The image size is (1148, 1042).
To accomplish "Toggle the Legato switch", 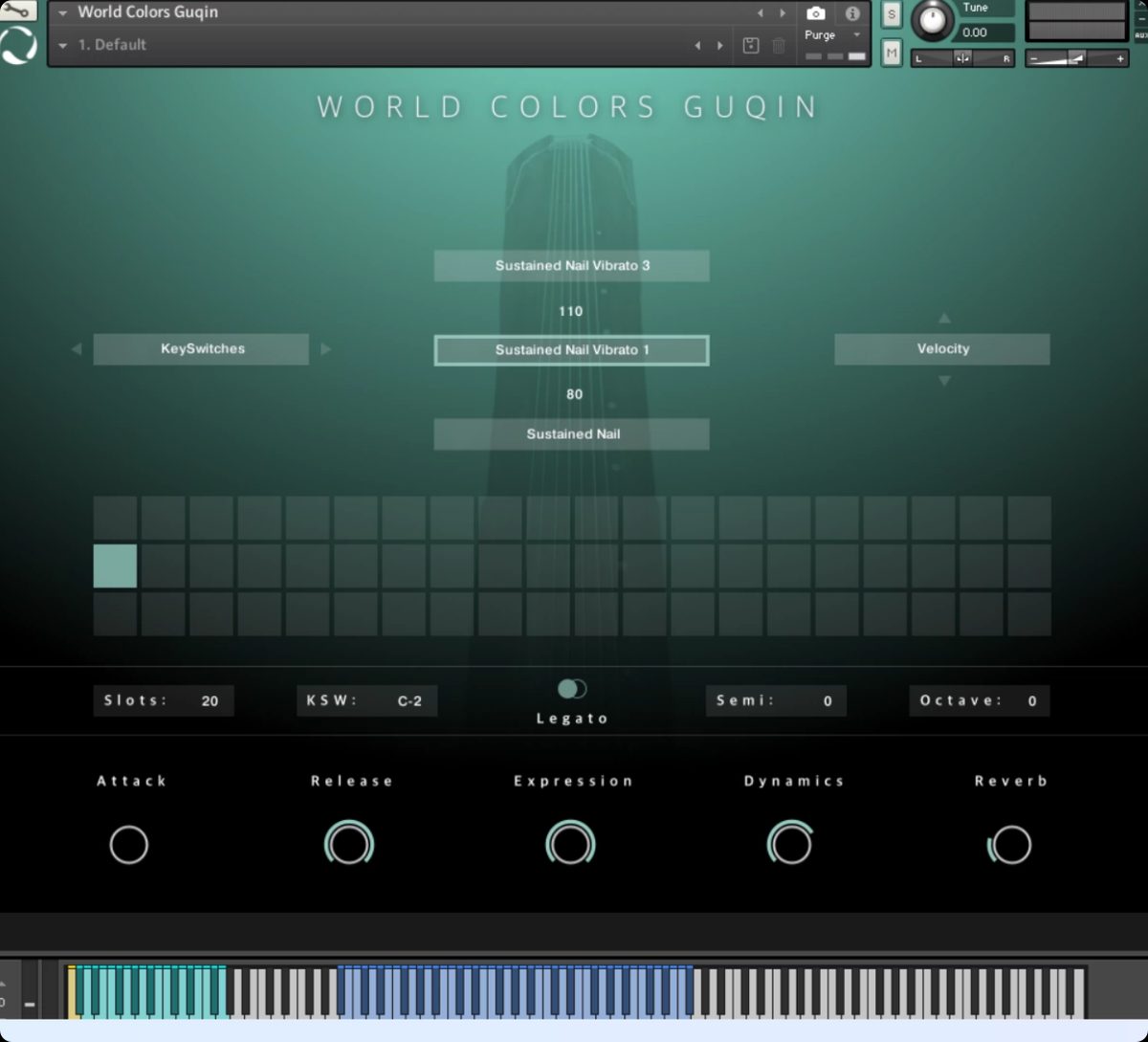I will (572, 689).
